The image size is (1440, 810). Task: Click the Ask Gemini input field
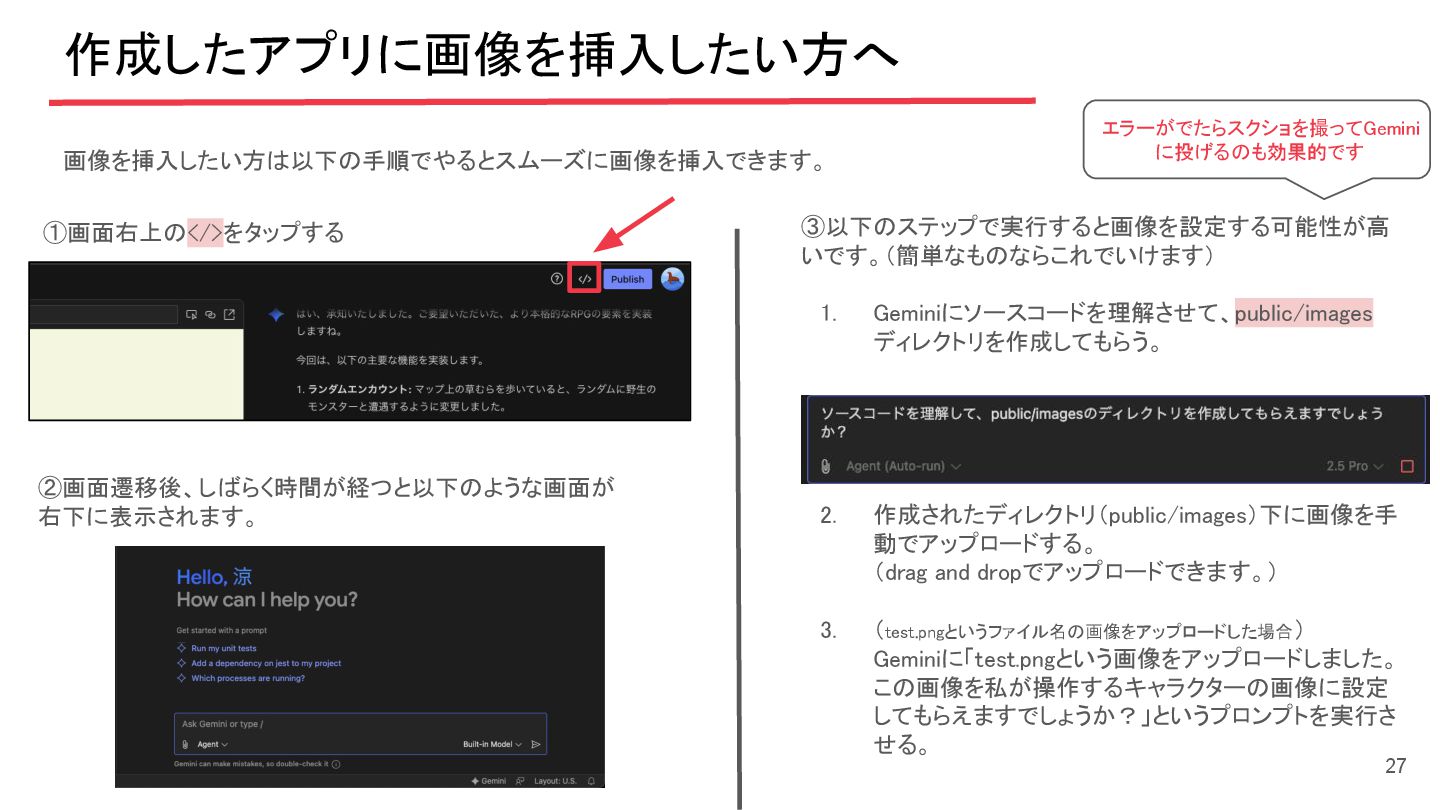pos(360,723)
